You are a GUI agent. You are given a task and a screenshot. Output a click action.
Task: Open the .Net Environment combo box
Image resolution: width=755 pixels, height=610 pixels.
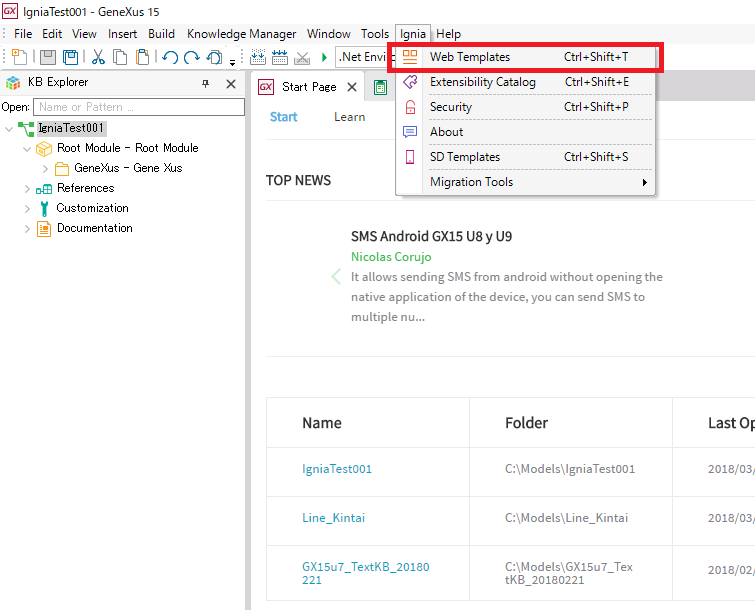[x=364, y=57]
